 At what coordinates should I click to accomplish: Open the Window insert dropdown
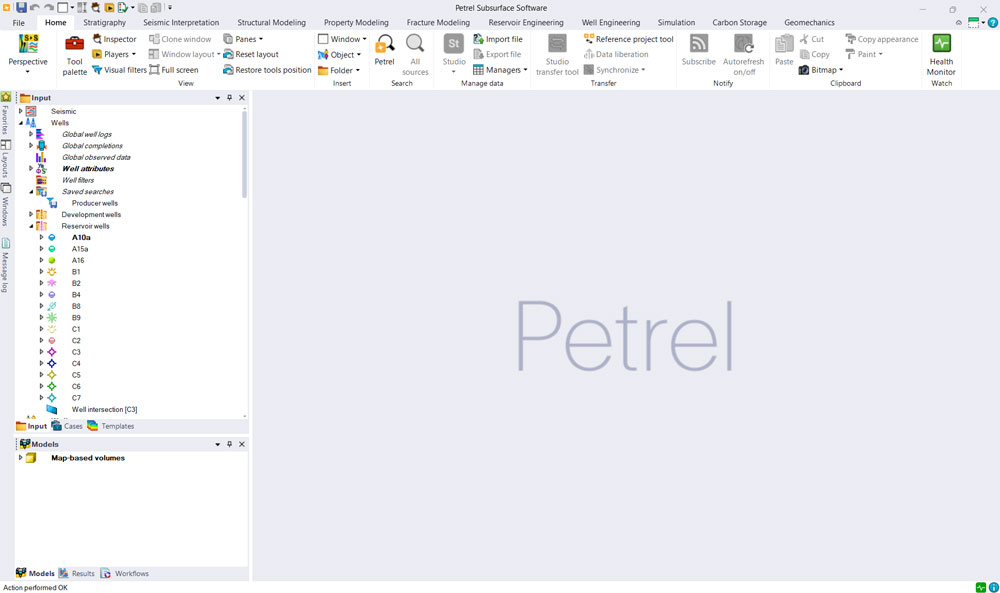[x=364, y=39]
